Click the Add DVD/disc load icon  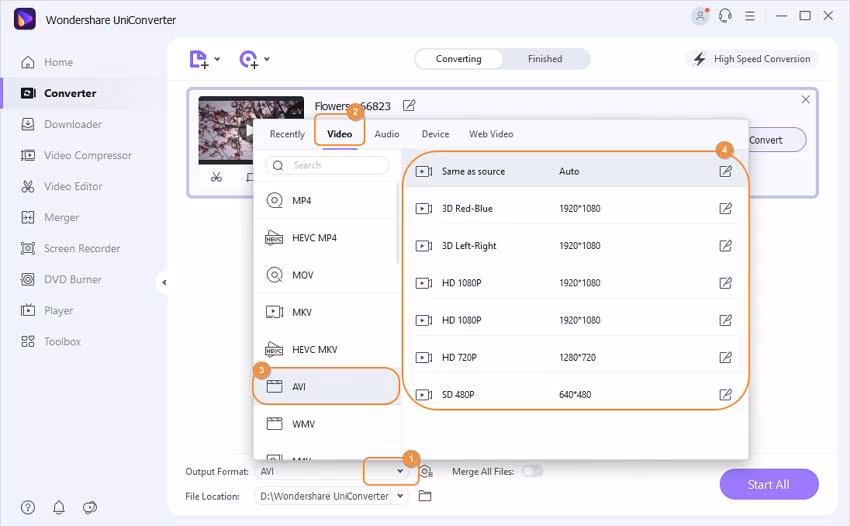point(249,59)
